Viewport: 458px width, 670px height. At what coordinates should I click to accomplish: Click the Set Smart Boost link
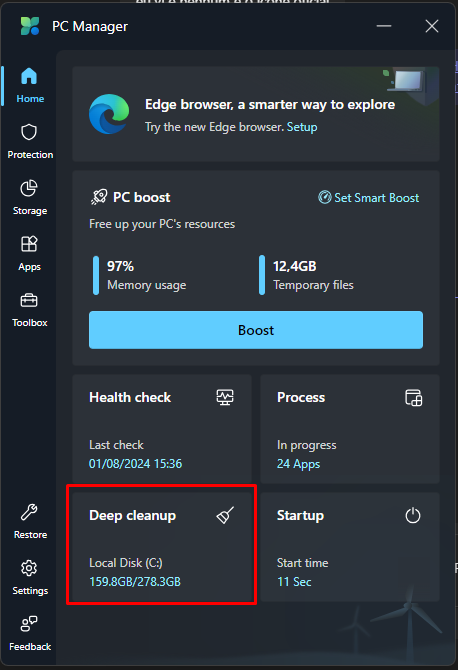point(368,197)
